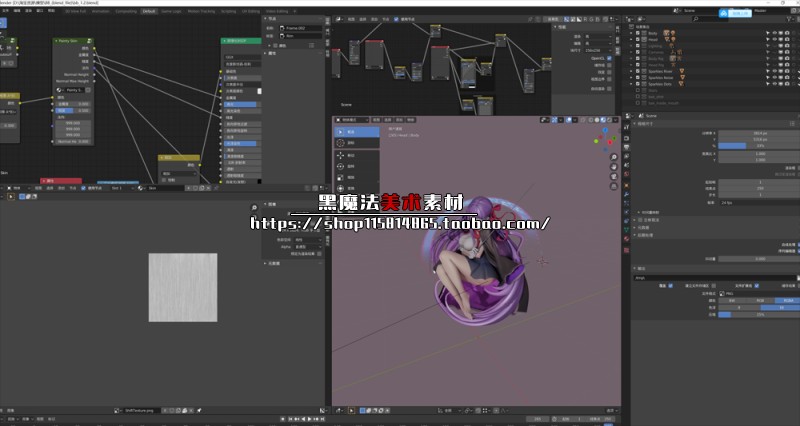Expand Body collection in outliner
This screenshot has width=800, height=426.
click(x=632, y=33)
